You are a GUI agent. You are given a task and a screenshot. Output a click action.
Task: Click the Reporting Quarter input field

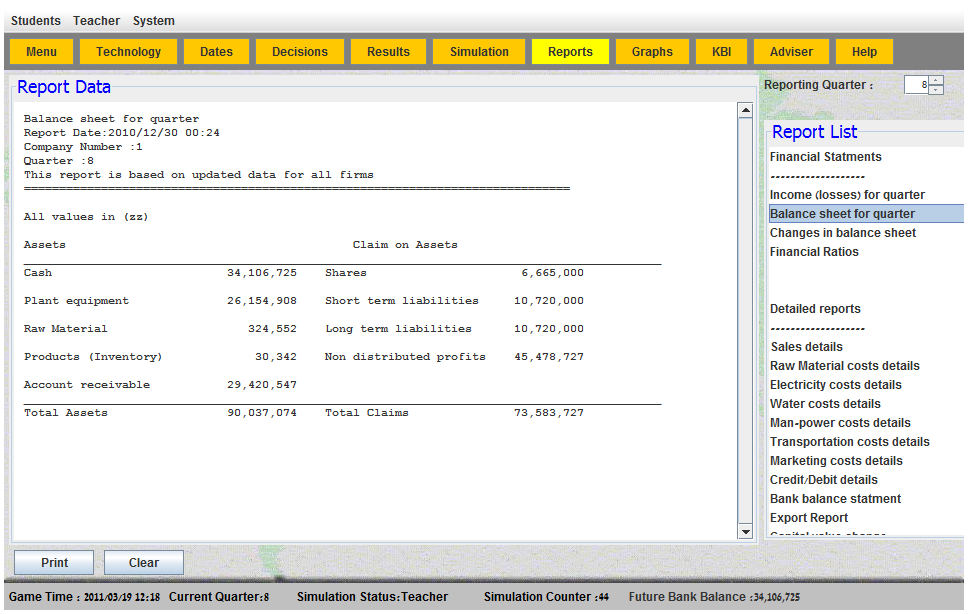pos(916,85)
